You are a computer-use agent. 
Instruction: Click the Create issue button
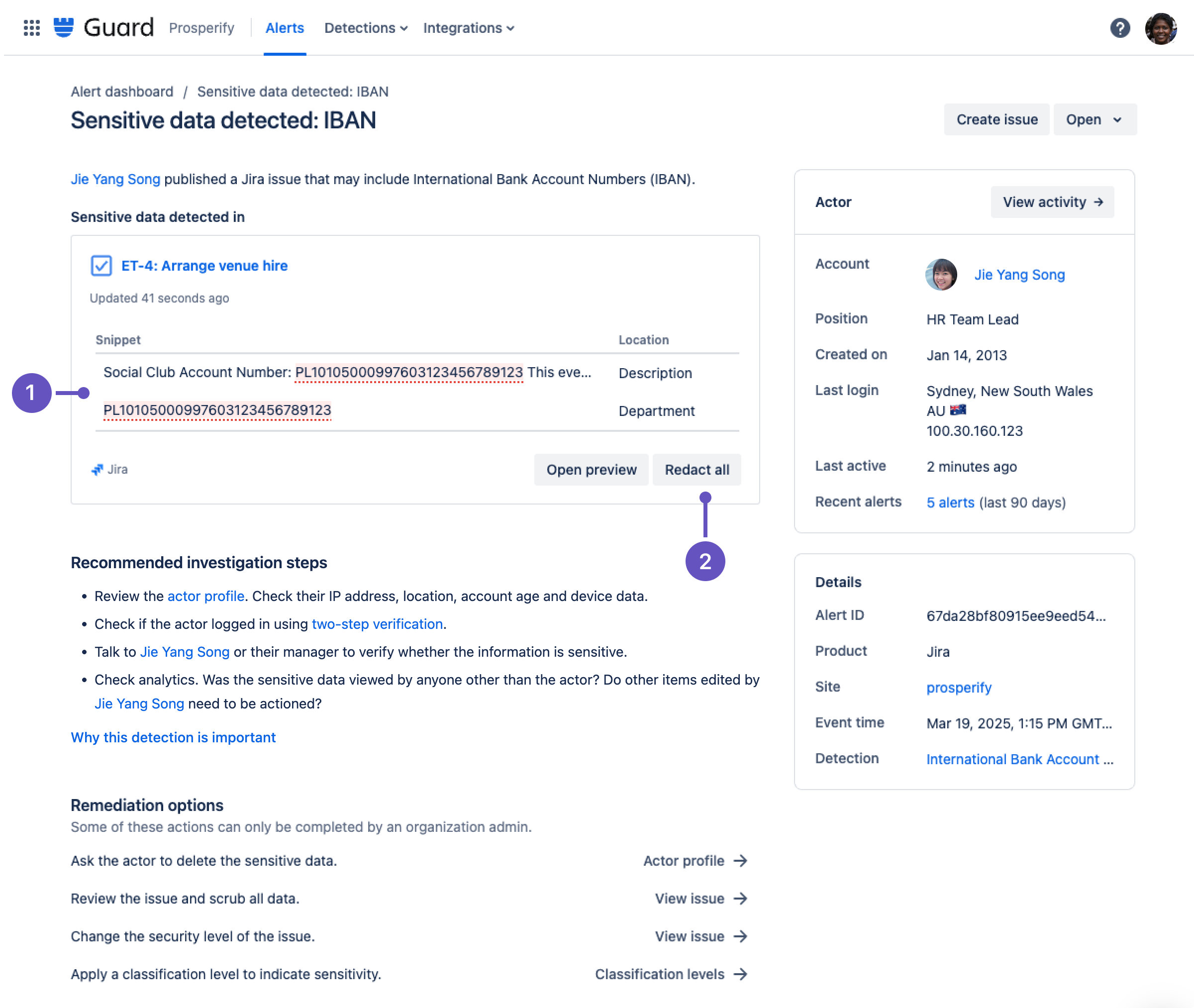pyautogui.click(x=996, y=119)
